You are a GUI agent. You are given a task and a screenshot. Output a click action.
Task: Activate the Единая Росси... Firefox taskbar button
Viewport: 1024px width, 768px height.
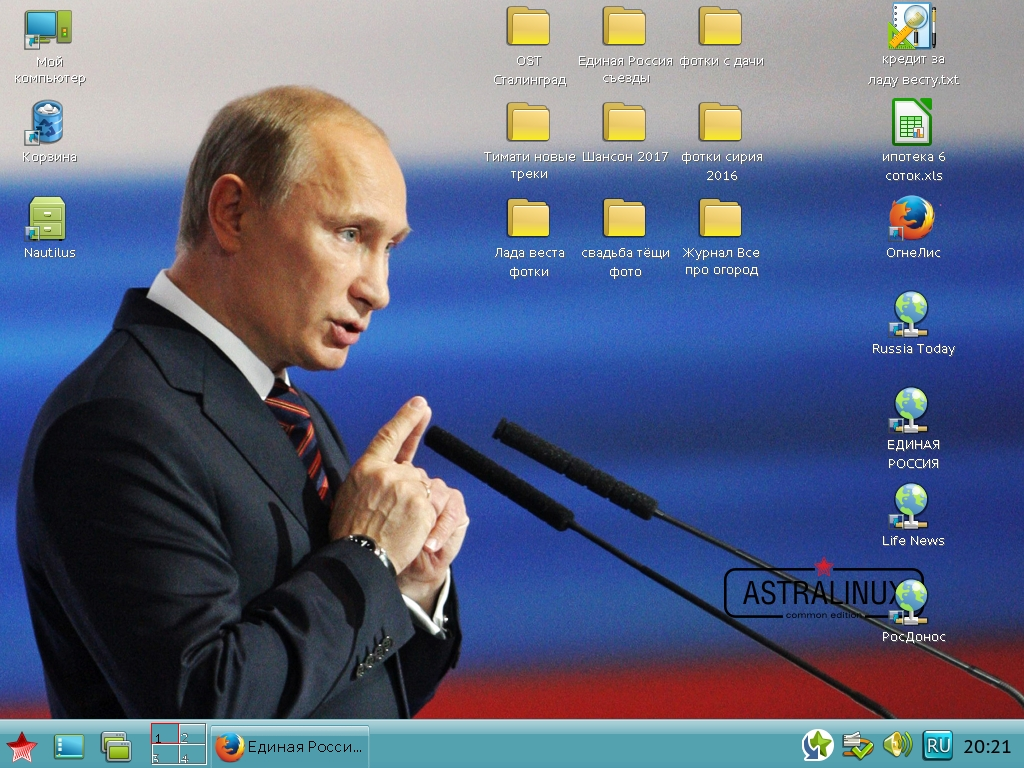tap(291, 746)
